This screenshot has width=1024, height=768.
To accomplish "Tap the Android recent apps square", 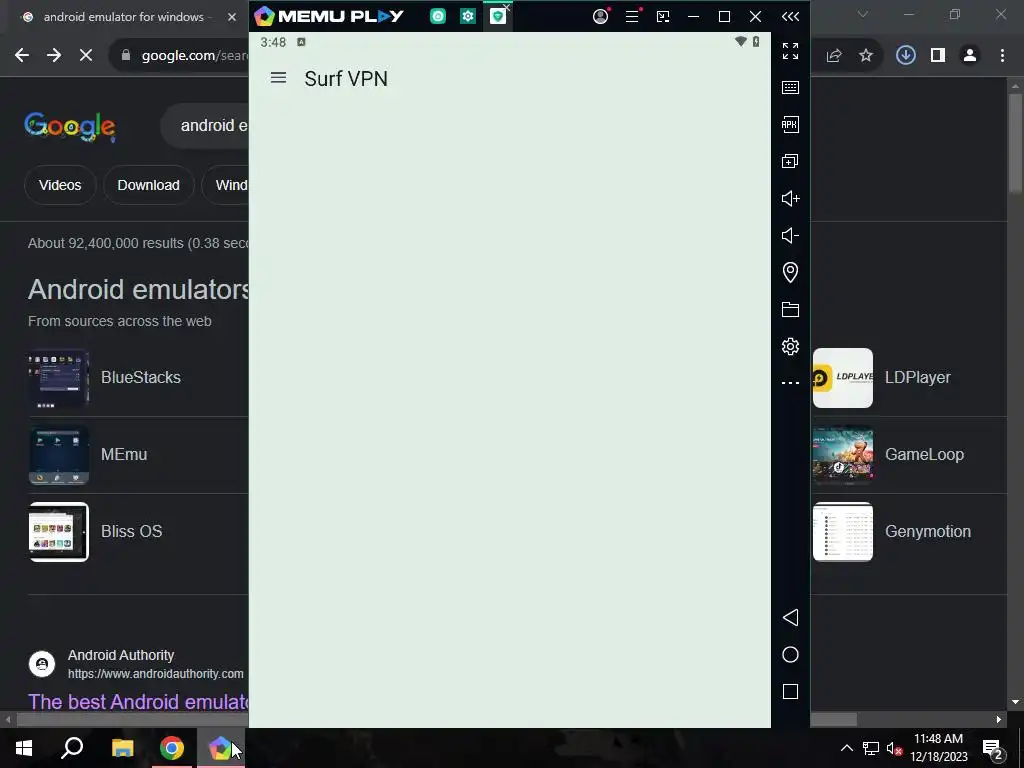I will pos(790,692).
